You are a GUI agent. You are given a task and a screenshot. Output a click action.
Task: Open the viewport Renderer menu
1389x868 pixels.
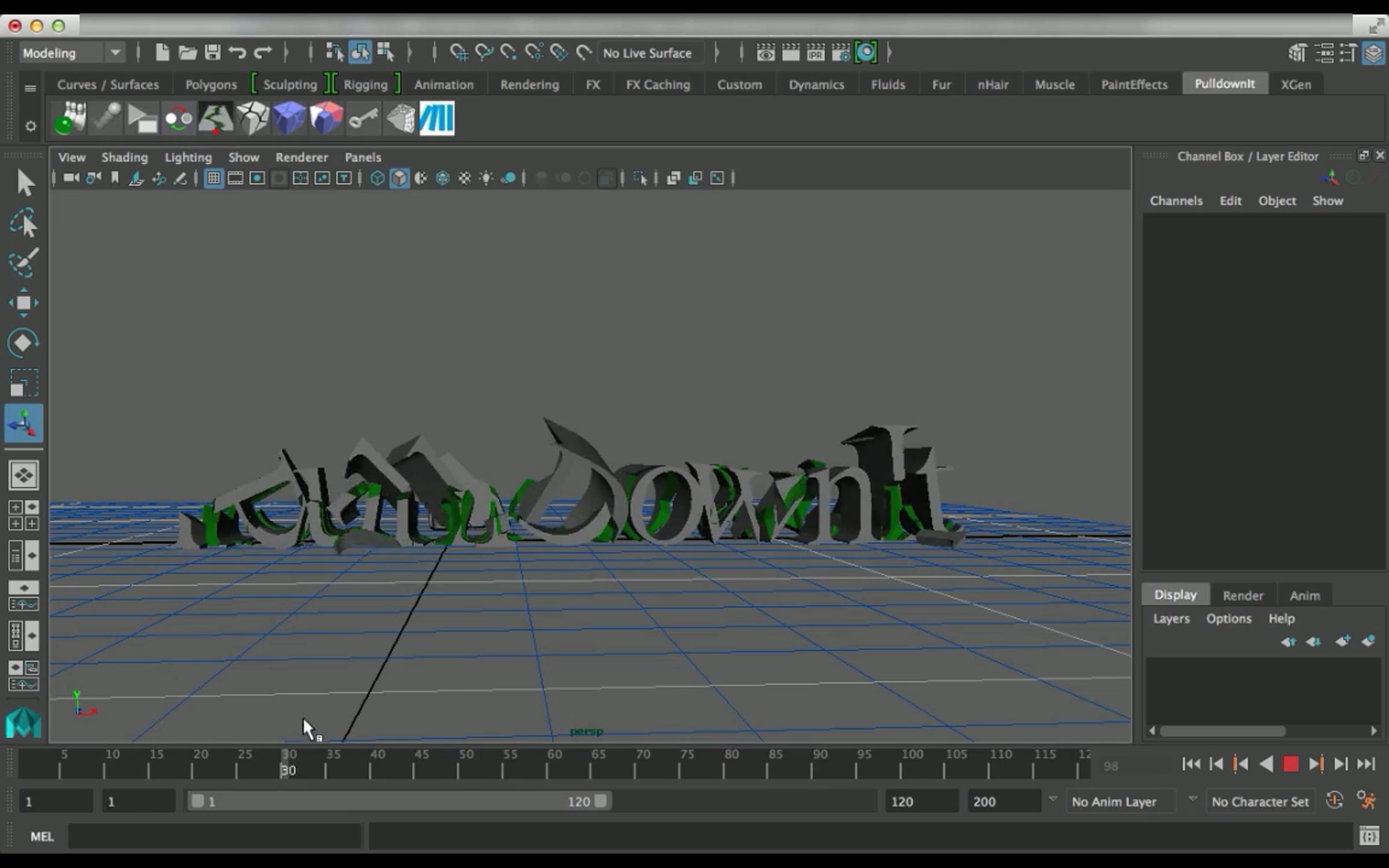point(302,157)
